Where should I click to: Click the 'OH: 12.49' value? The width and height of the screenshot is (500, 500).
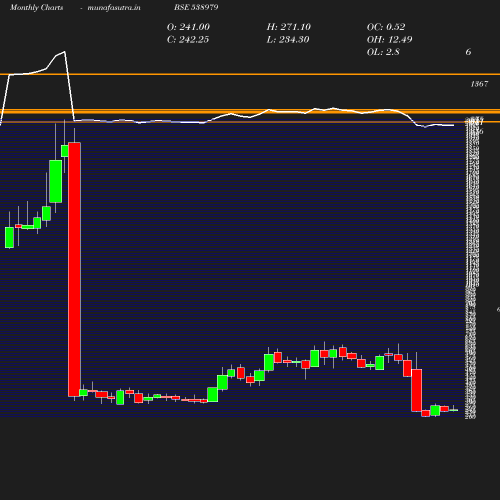tap(389, 40)
